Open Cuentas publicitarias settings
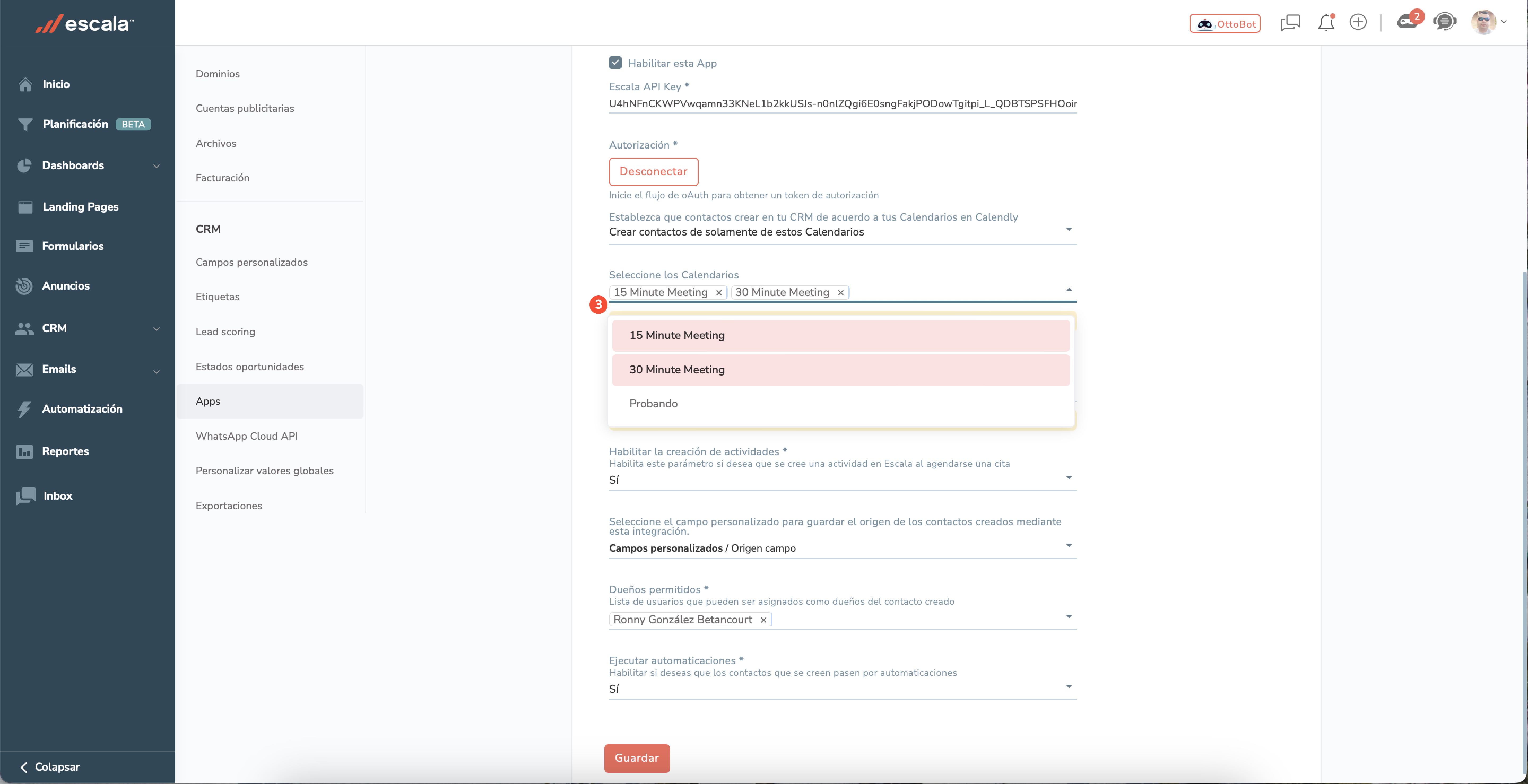Image resolution: width=1528 pixels, height=784 pixels. point(245,108)
